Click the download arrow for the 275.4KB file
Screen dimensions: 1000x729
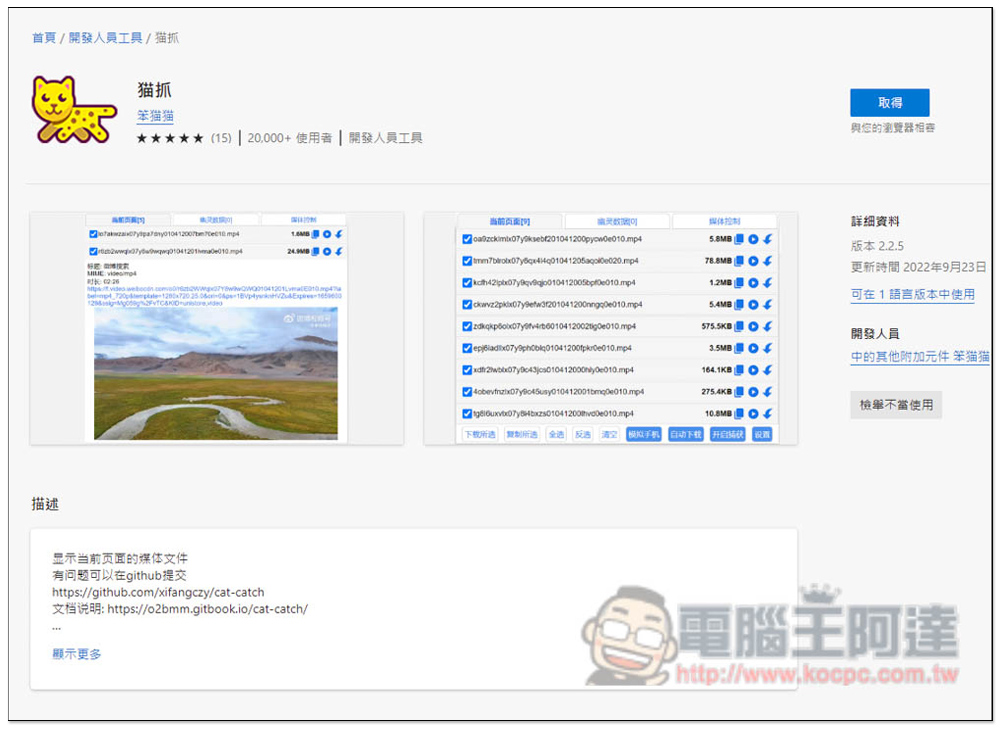point(767,392)
